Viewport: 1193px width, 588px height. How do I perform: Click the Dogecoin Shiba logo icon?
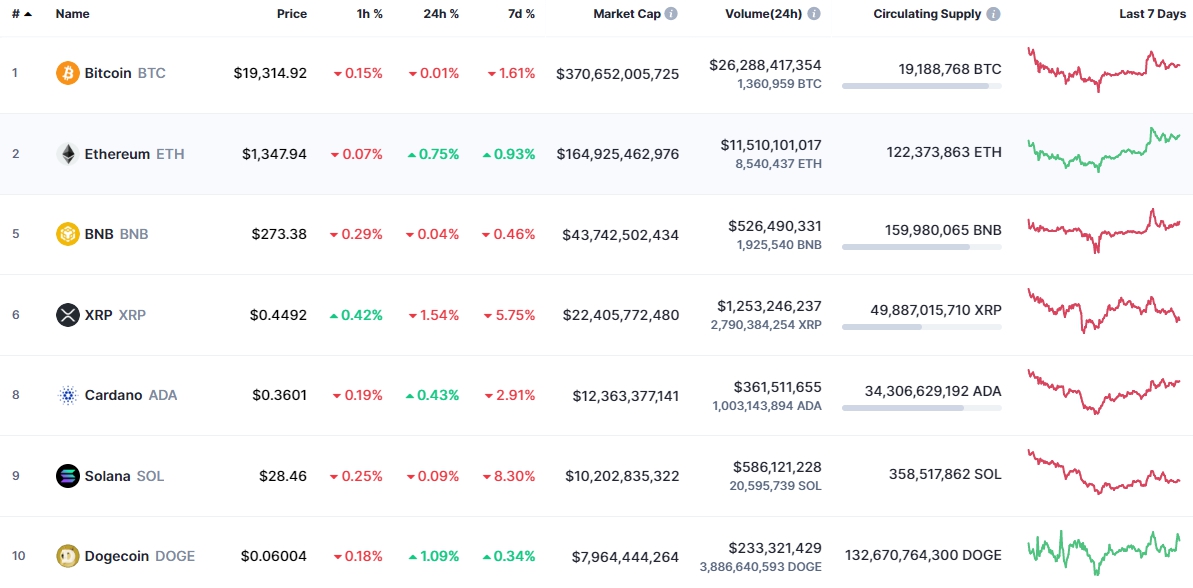tap(68, 556)
